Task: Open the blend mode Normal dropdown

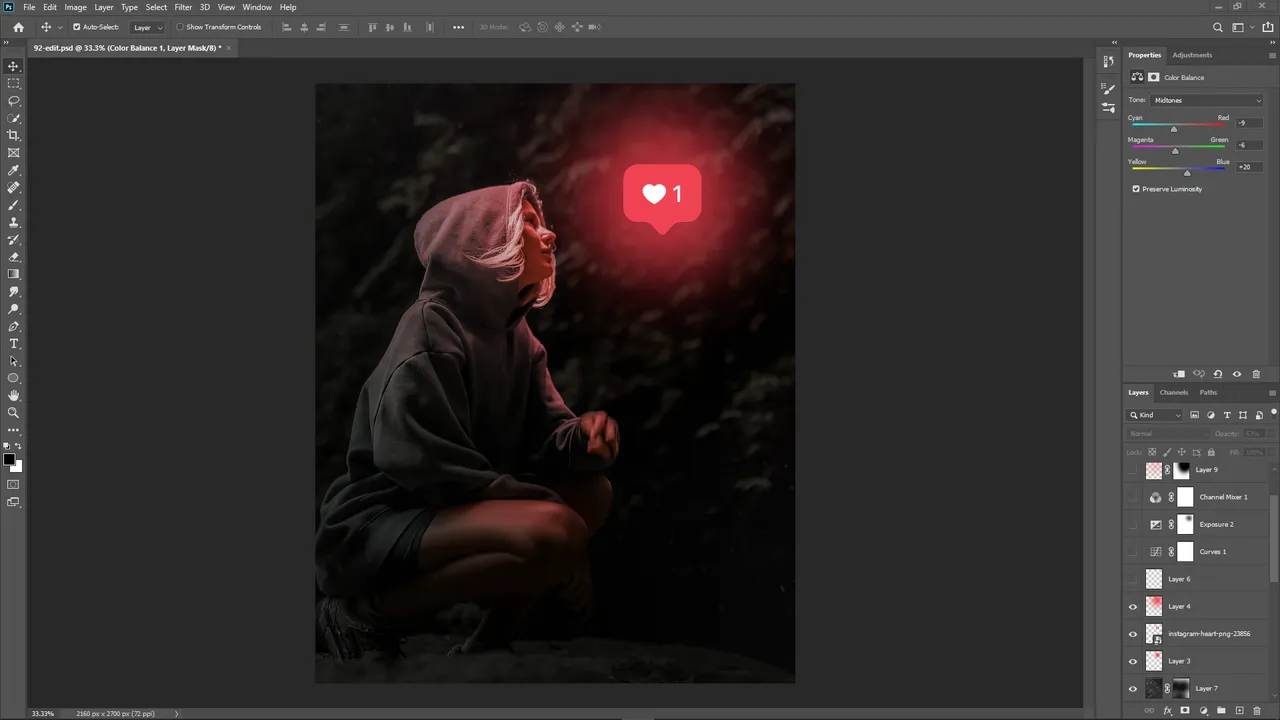Action: click(x=1167, y=434)
